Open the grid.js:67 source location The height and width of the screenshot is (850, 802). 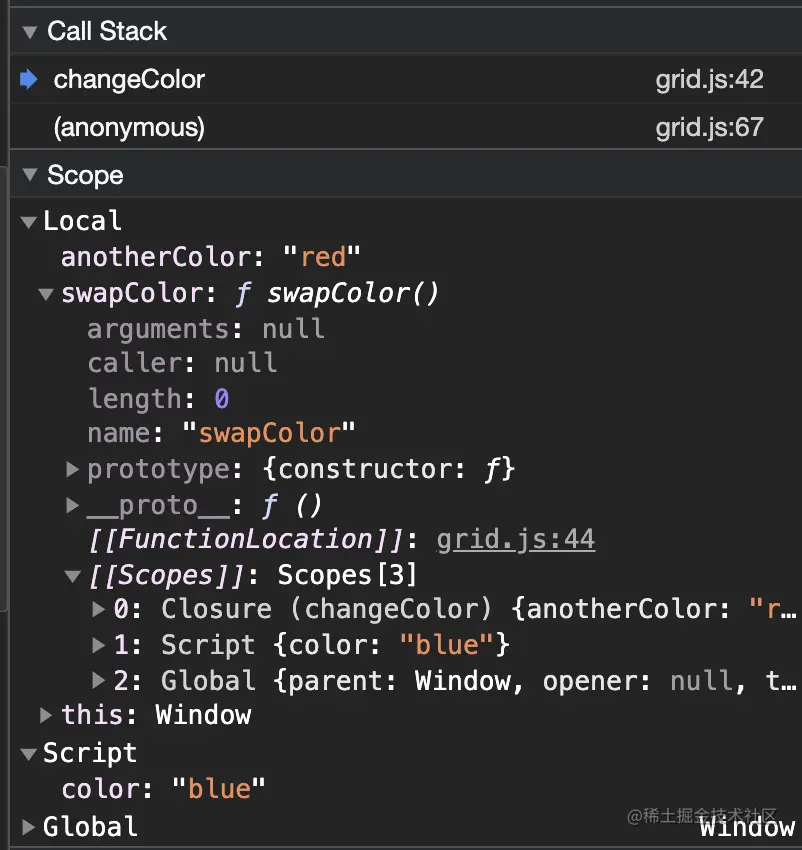click(x=709, y=128)
